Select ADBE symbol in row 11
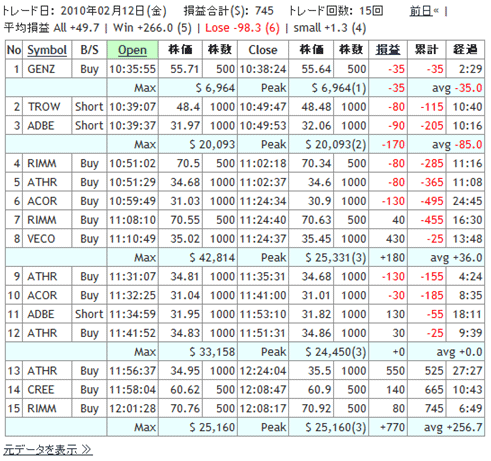The width and height of the screenshot is (491, 461). pos(41,314)
